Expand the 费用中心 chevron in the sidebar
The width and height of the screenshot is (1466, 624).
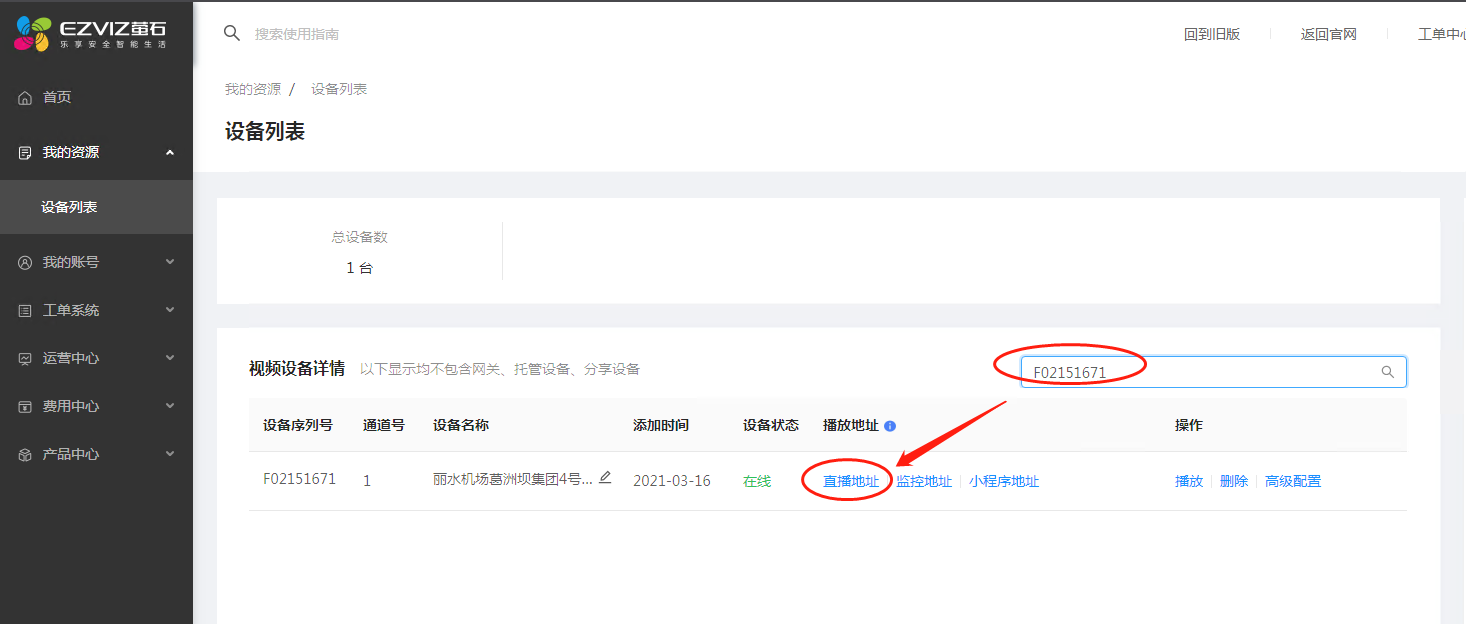coord(169,406)
